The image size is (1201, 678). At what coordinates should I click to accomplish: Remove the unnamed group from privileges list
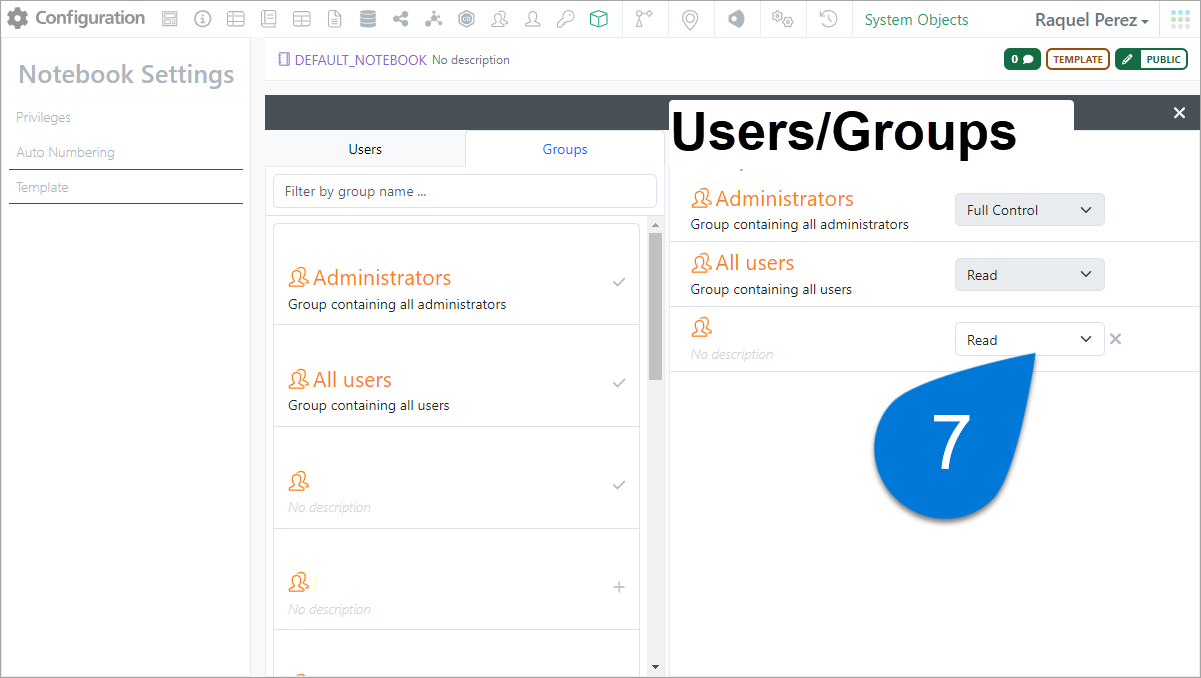pos(1116,339)
